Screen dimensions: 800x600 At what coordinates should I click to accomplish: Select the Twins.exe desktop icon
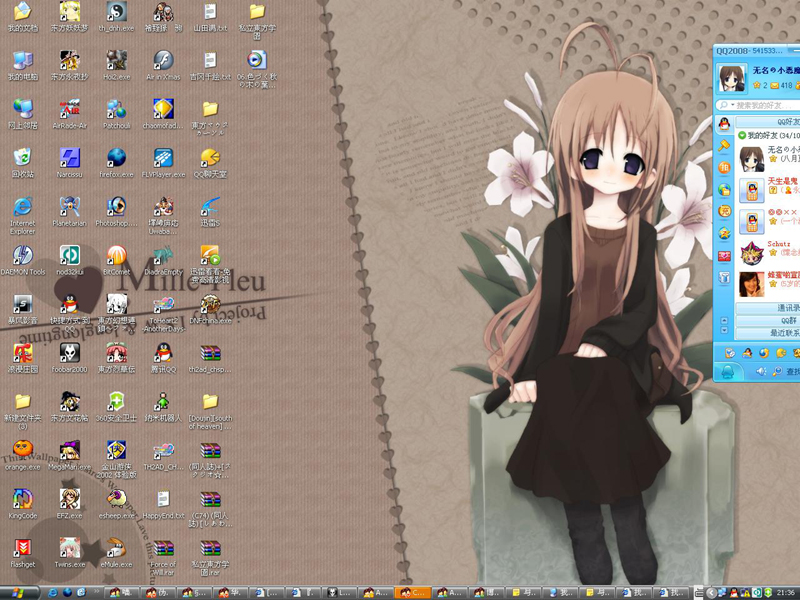(x=69, y=553)
